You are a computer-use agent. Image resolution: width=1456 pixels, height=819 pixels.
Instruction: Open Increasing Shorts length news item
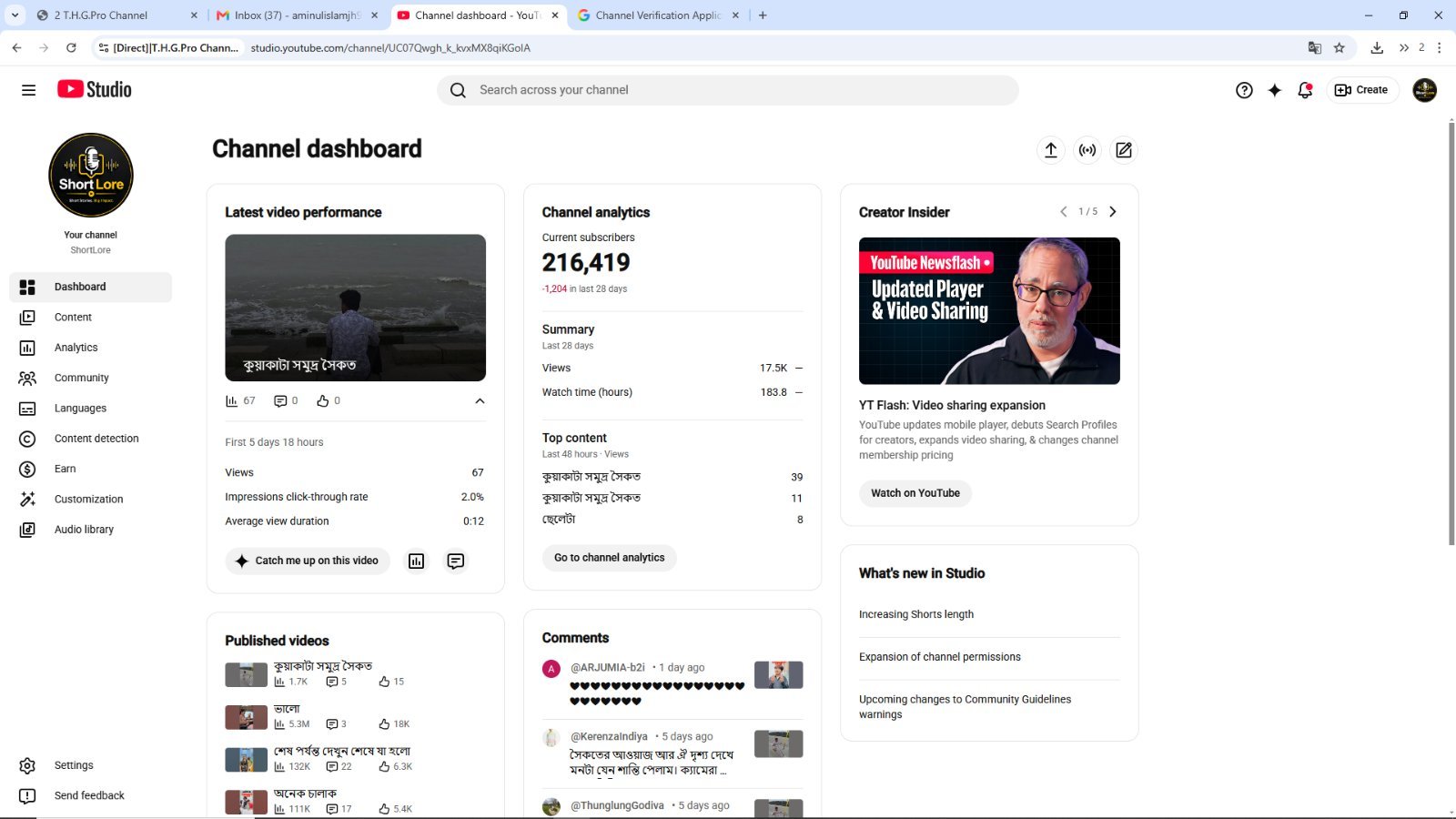click(x=916, y=615)
